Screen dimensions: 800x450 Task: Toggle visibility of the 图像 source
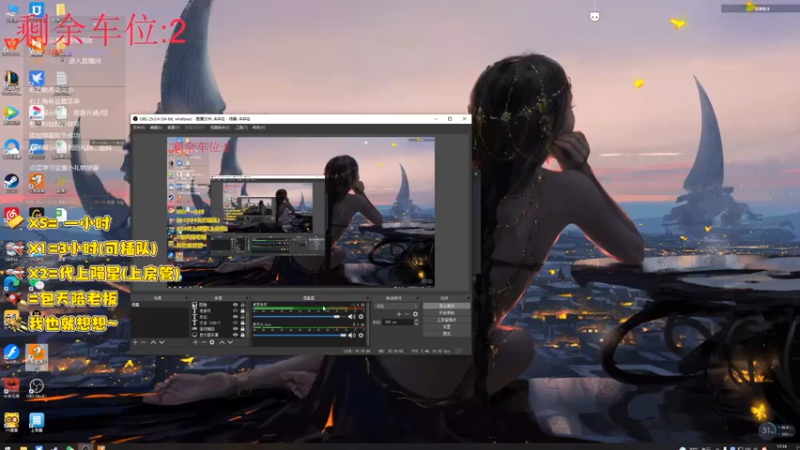tap(236, 305)
